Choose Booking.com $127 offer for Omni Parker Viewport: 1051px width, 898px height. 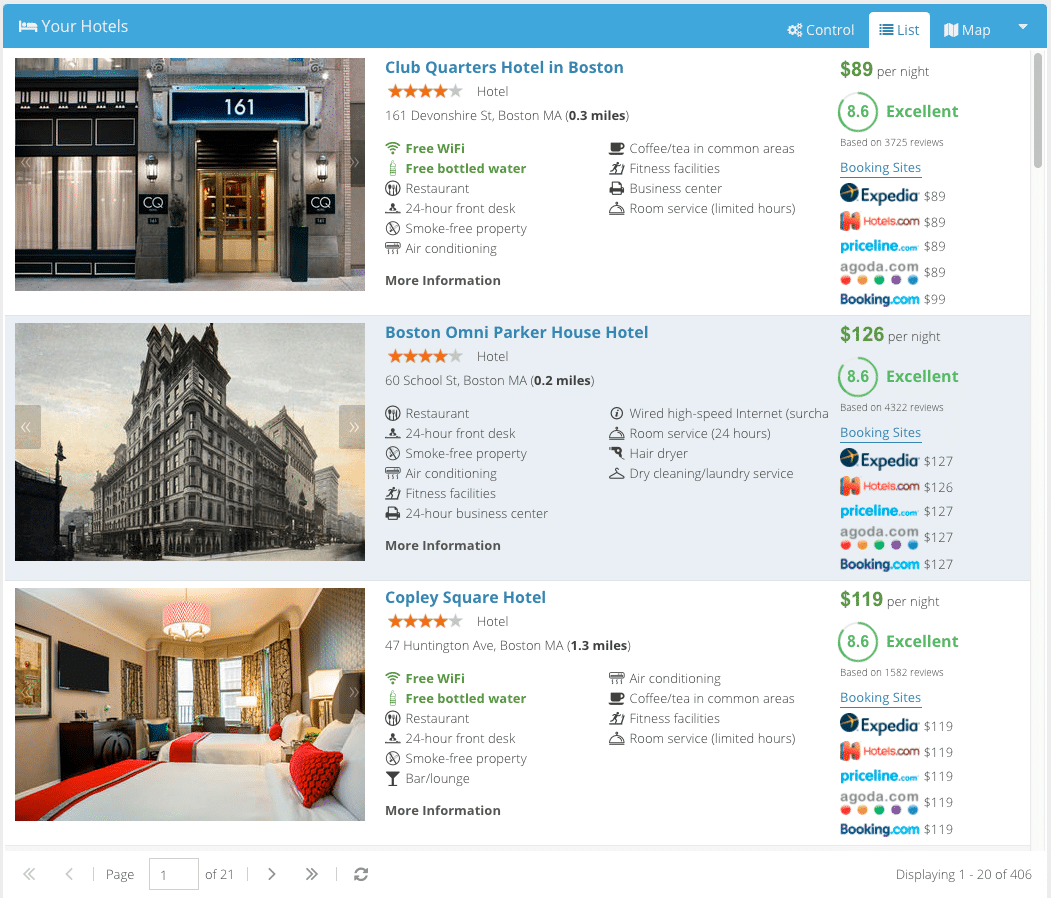(896, 564)
